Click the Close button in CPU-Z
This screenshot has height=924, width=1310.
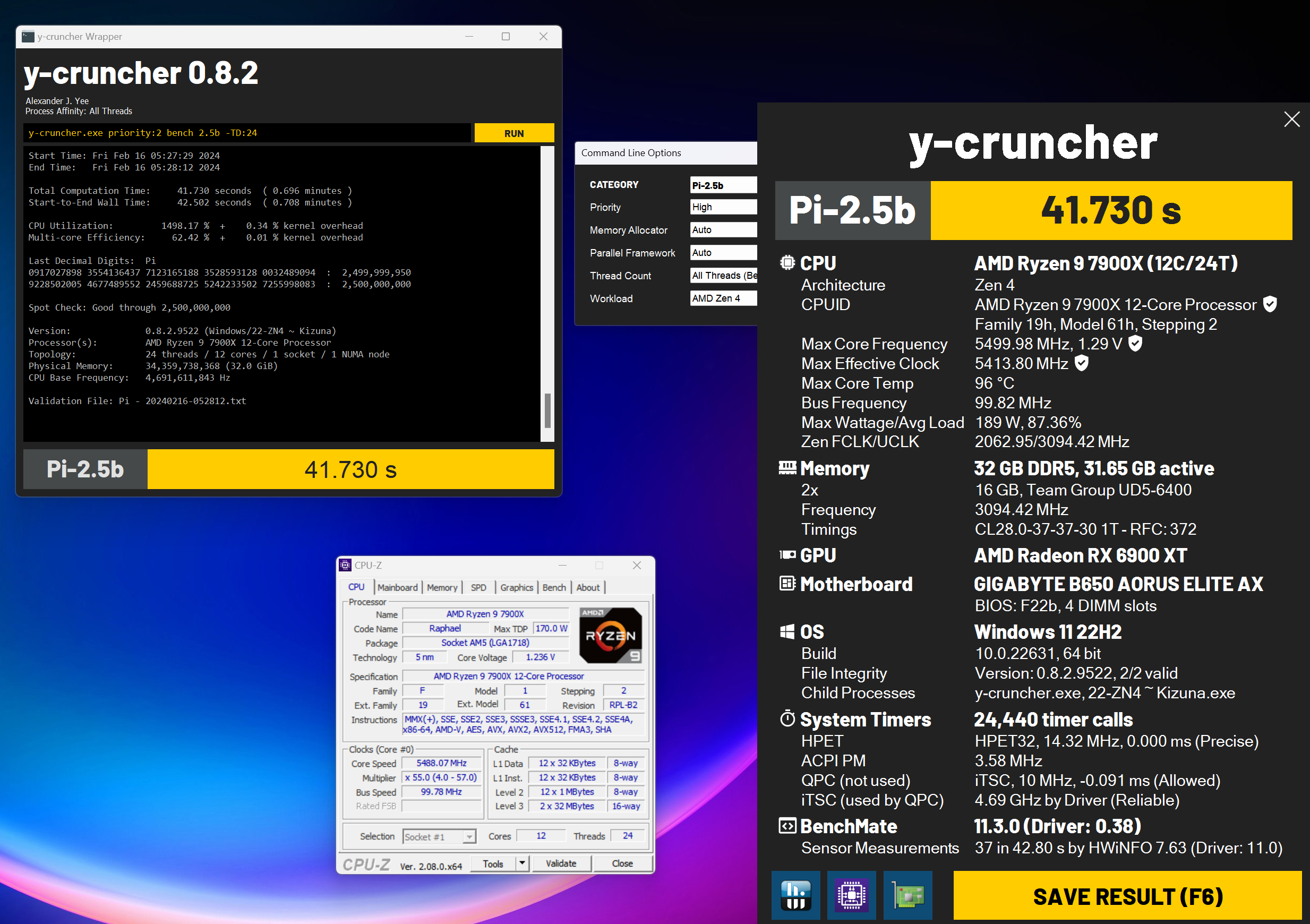click(x=622, y=863)
